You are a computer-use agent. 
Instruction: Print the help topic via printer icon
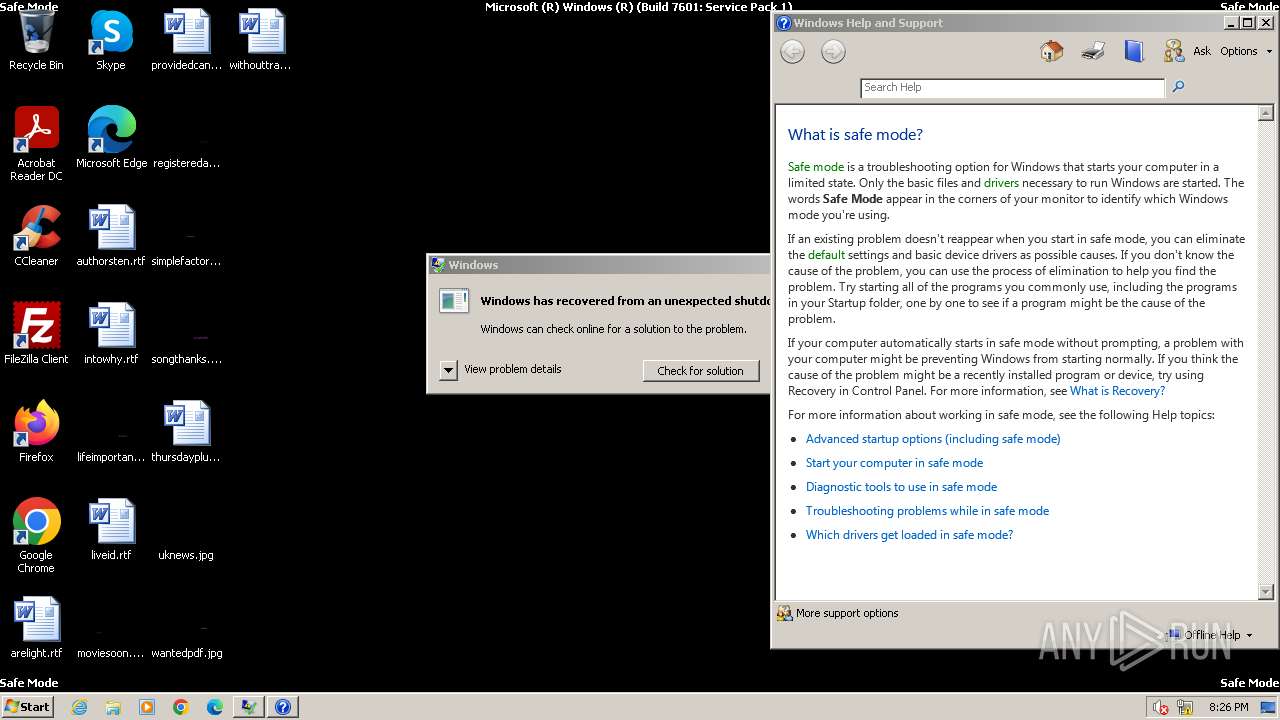click(1093, 51)
